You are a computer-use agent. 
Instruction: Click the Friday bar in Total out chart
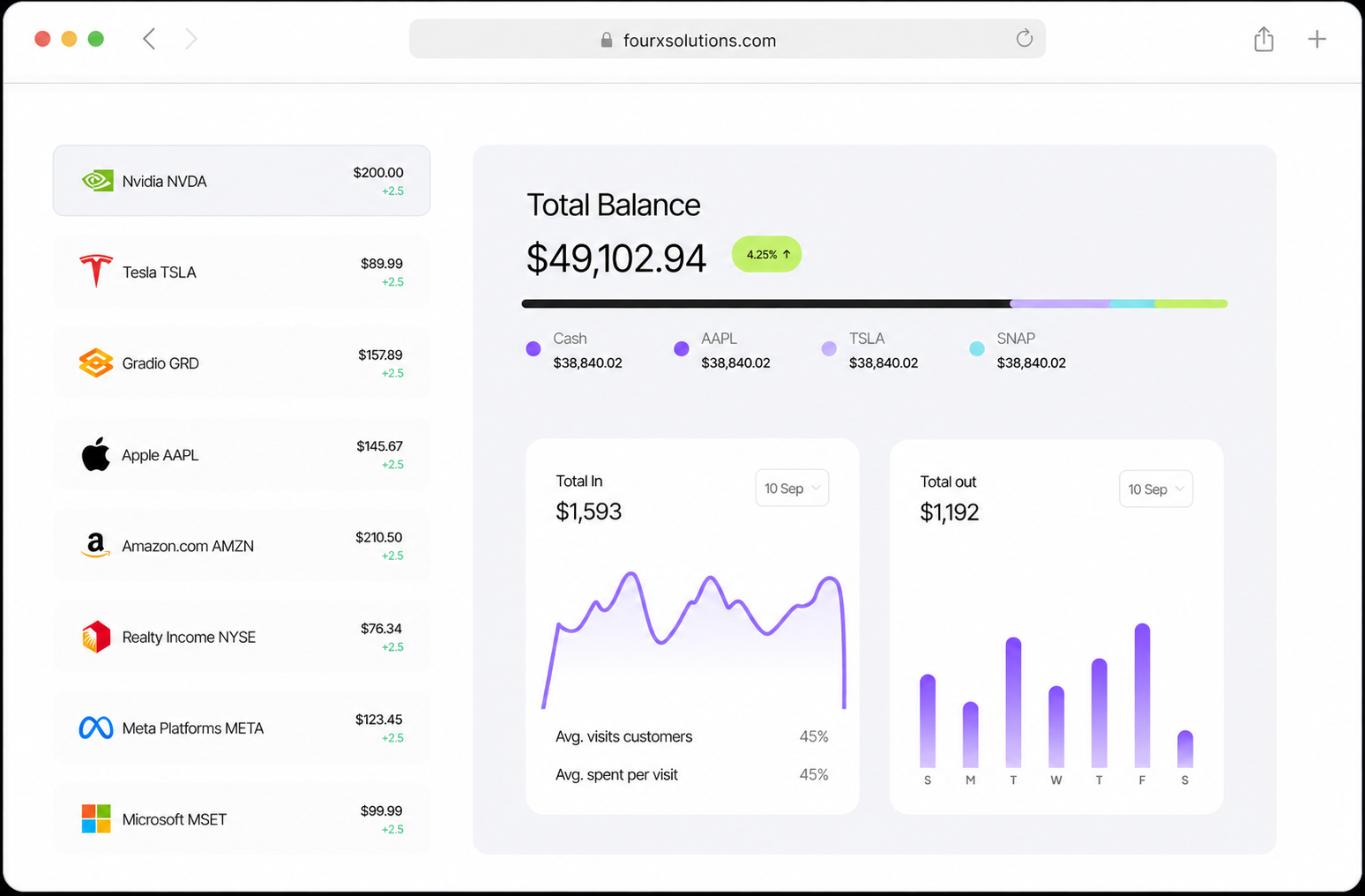click(x=1142, y=695)
